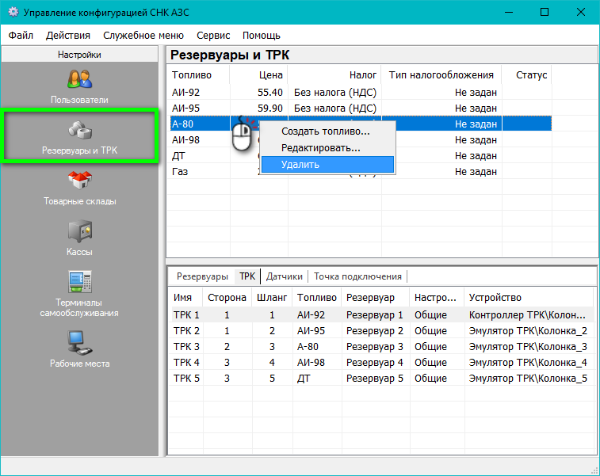Open the Пользователи users icon
Image resolution: width=600 pixels, height=476 pixels.
click(79, 81)
